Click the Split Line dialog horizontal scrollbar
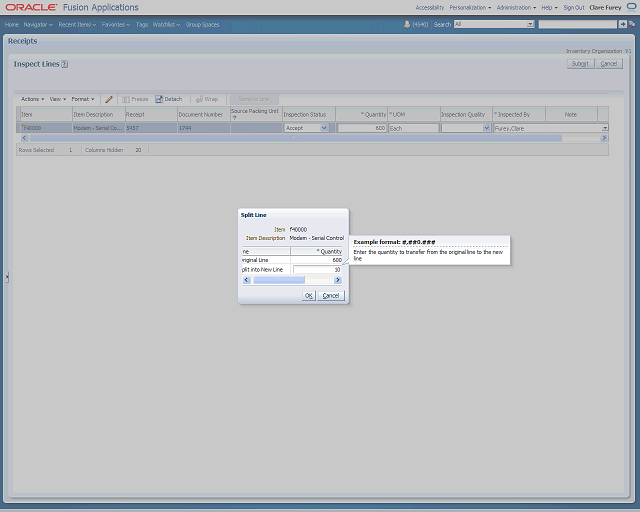Screen dimensions: 640x512 pyautogui.click(x=279, y=280)
